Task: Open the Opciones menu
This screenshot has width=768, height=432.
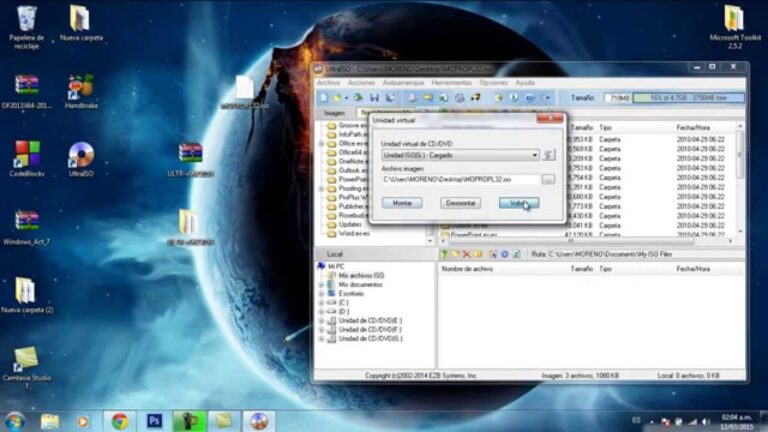Action: pyautogui.click(x=493, y=83)
